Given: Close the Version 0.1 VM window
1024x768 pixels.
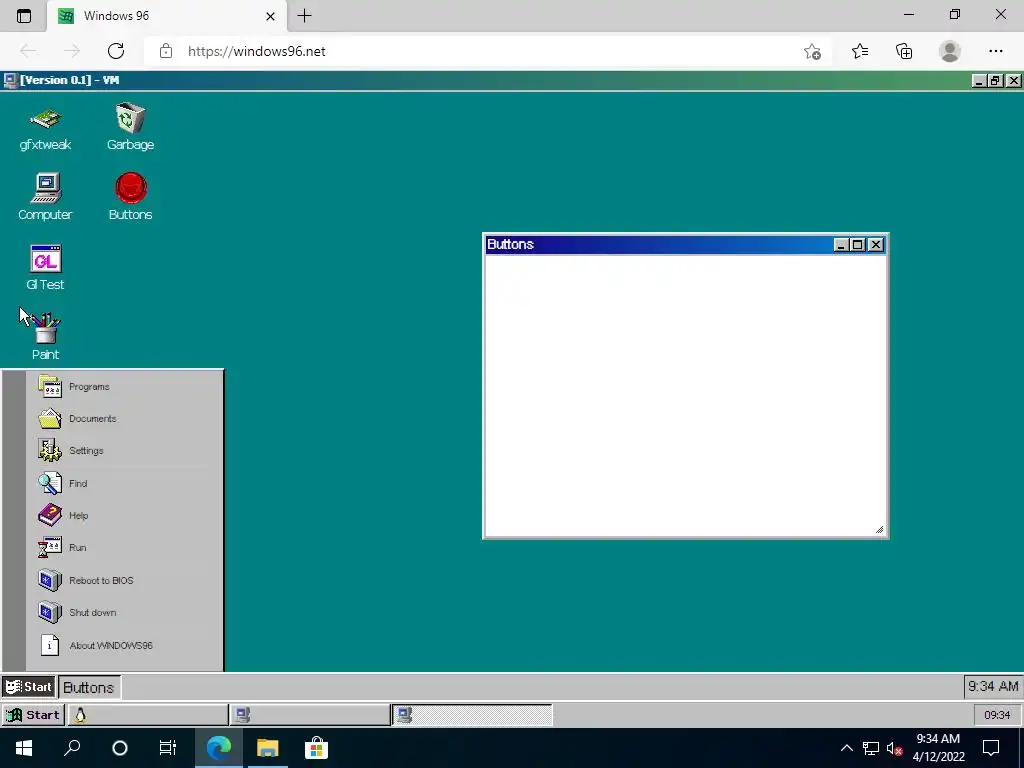Looking at the screenshot, I should [1013, 80].
